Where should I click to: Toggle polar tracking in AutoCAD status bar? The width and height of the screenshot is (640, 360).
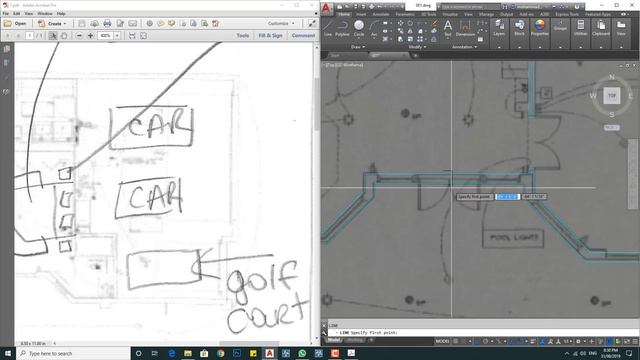[486, 341]
